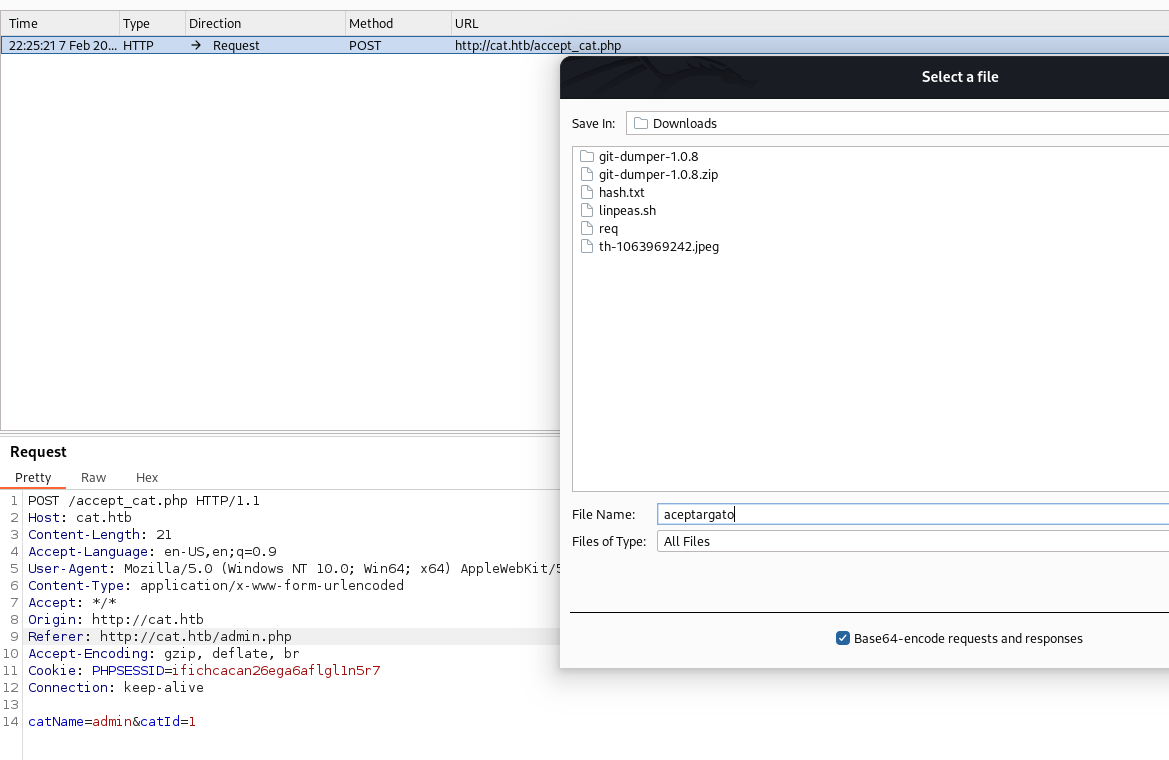This screenshot has width=1169, height=760.
Task: Click the catName=admin body parameter
Action: (80, 721)
